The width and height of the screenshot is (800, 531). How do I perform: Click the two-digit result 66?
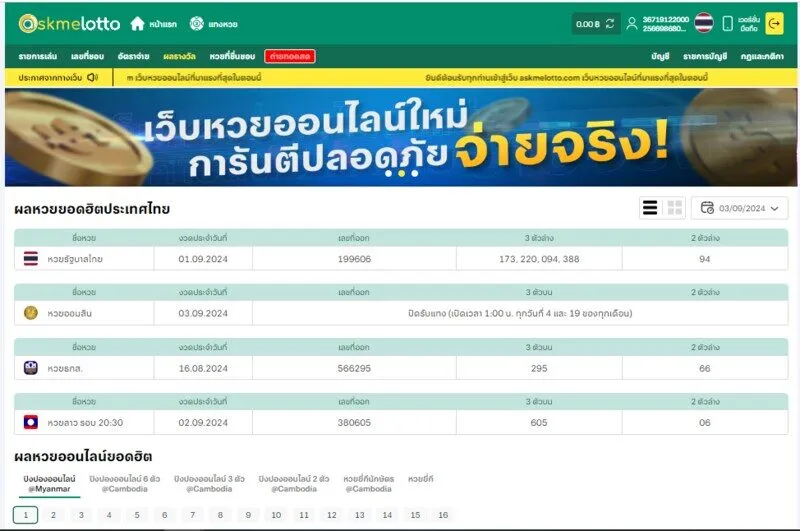click(x=705, y=368)
